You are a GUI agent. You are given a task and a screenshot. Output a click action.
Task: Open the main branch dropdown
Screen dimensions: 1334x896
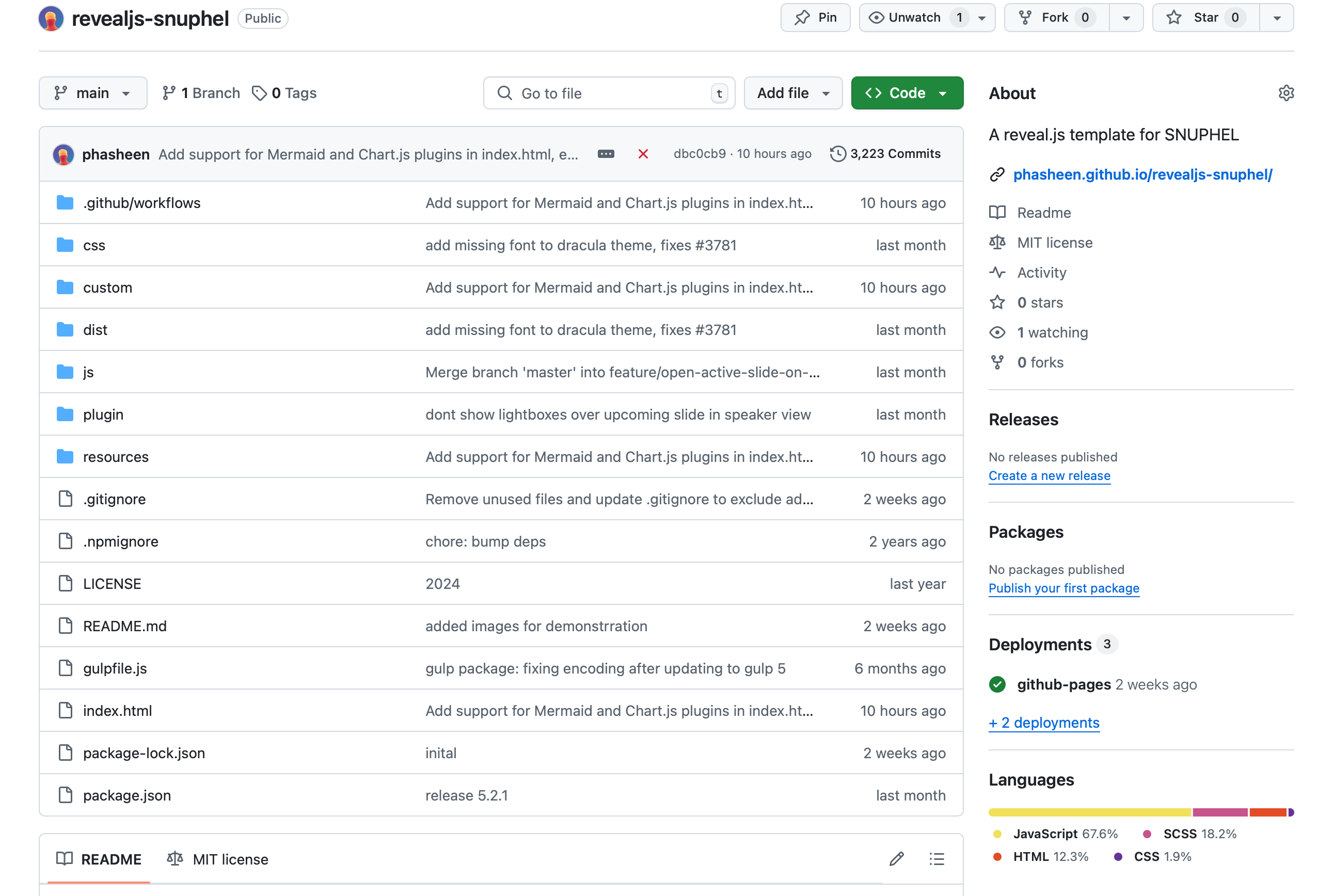tap(93, 92)
